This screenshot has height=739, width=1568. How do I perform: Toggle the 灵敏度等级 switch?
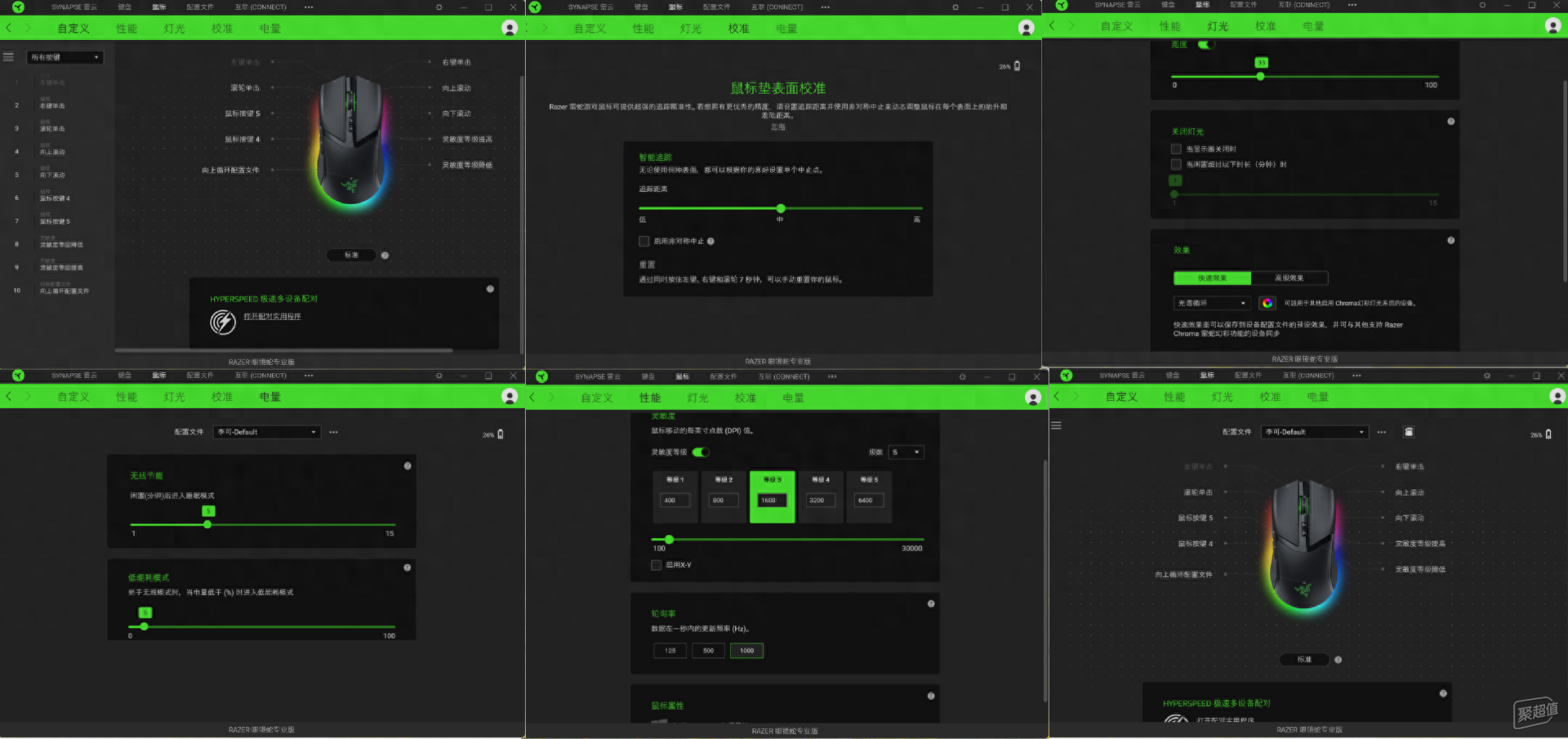701,452
